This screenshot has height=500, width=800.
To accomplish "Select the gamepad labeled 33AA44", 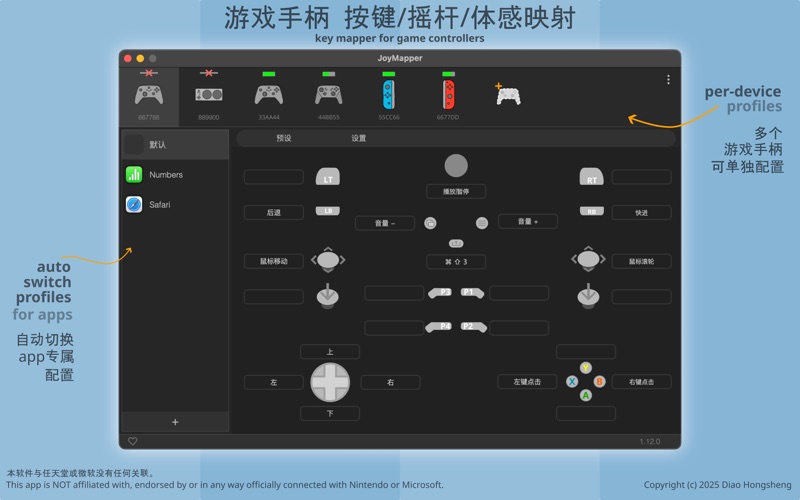I will 269,97.
